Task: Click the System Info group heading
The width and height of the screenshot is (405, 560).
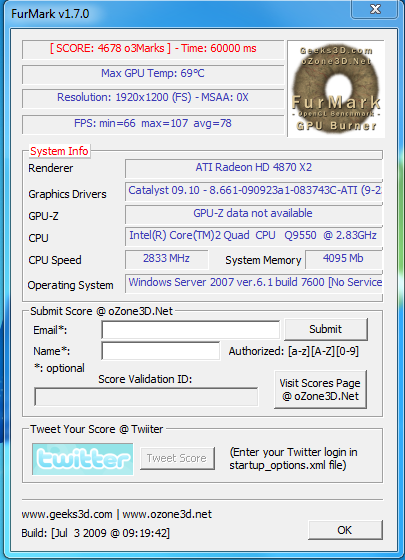Action: [x=59, y=151]
